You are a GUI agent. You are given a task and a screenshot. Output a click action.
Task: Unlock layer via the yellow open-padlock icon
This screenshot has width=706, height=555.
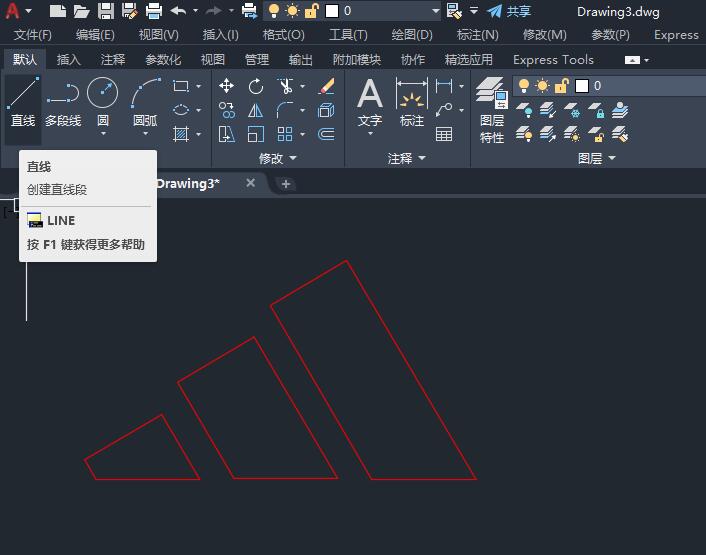click(596, 134)
